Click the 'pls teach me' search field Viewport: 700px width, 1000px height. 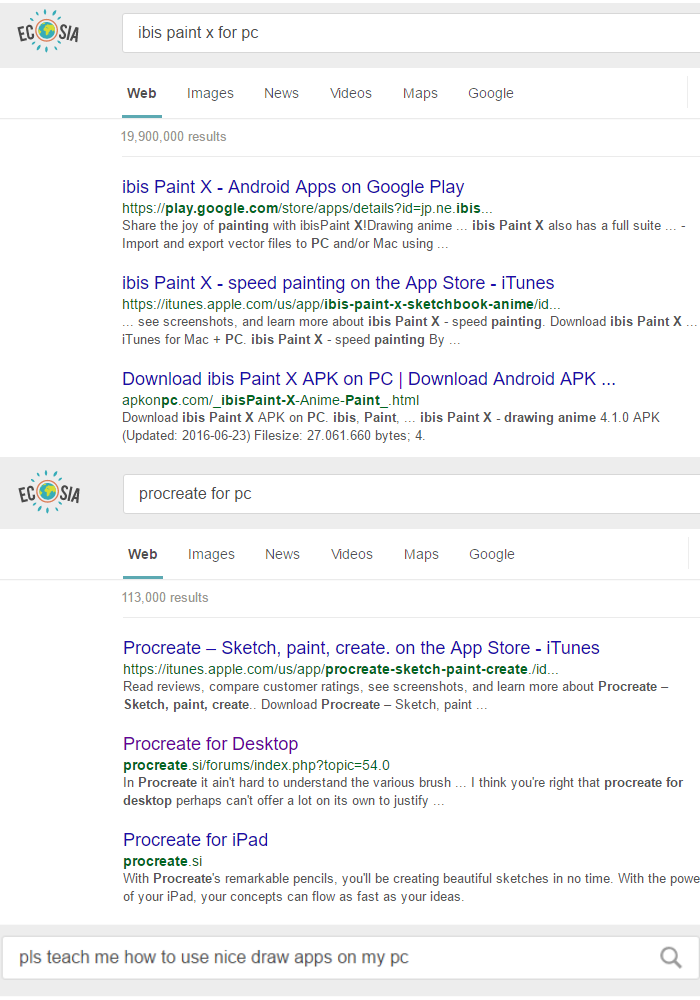pos(330,958)
